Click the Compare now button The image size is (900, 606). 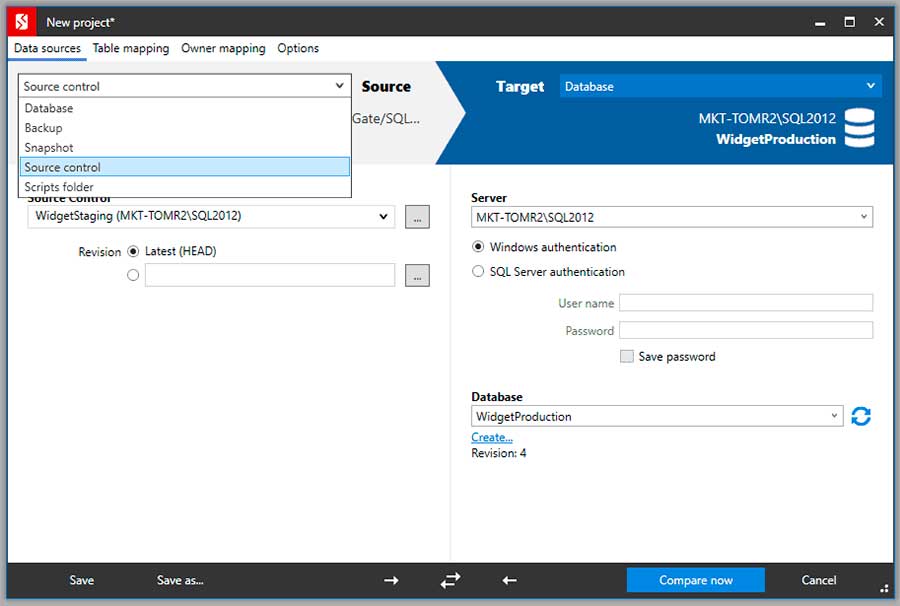click(694, 580)
